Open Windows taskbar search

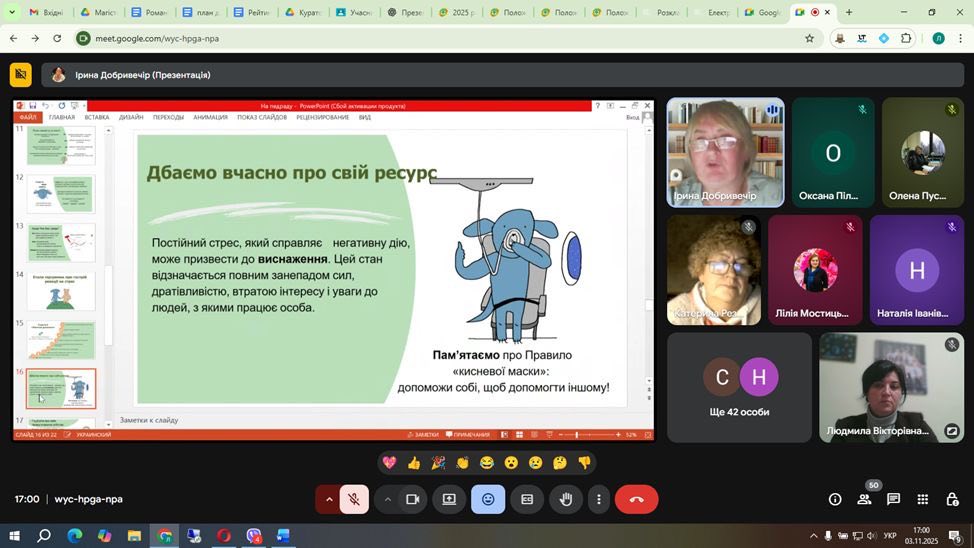pyautogui.click(x=43, y=536)
